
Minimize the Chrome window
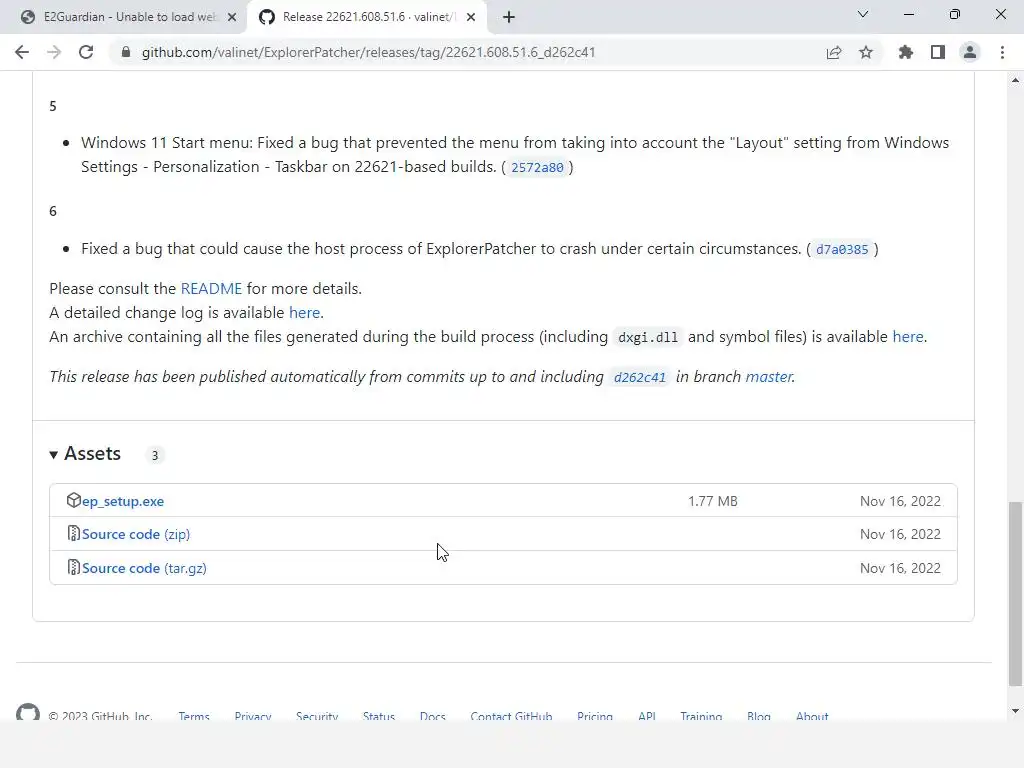tap(908, 14)
